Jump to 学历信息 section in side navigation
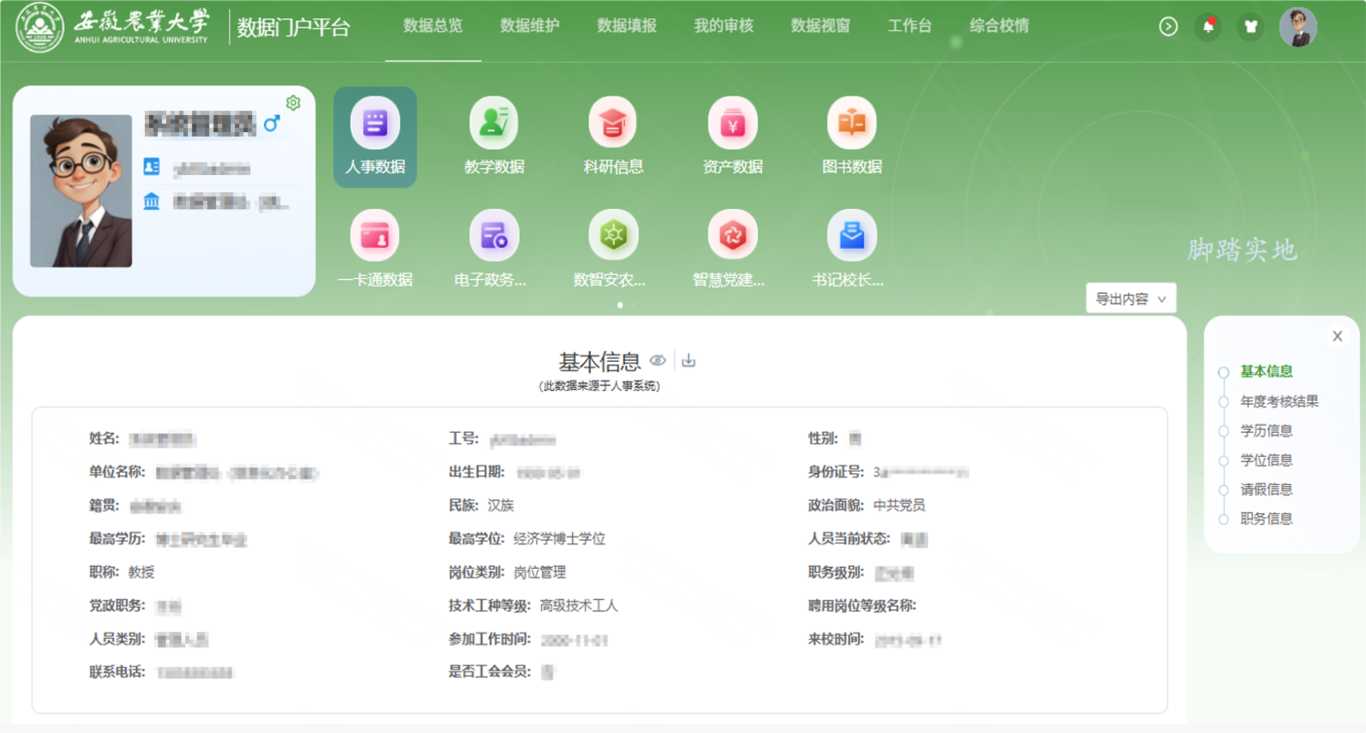This screenshot has height=733, width=1366. point(1266,431)
